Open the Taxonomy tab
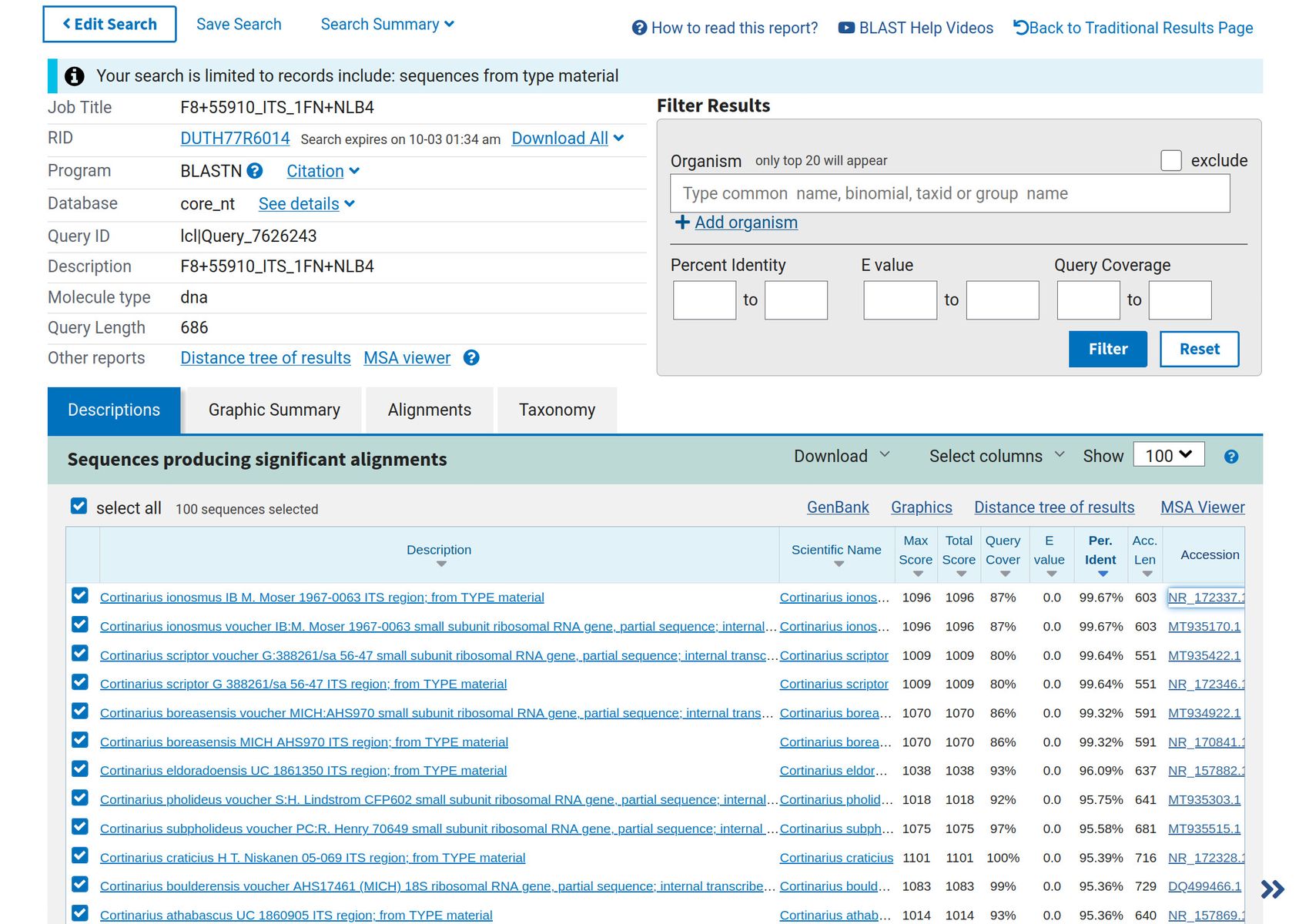The height and width of the screenshot is (924, 1299). click(557, 410)
